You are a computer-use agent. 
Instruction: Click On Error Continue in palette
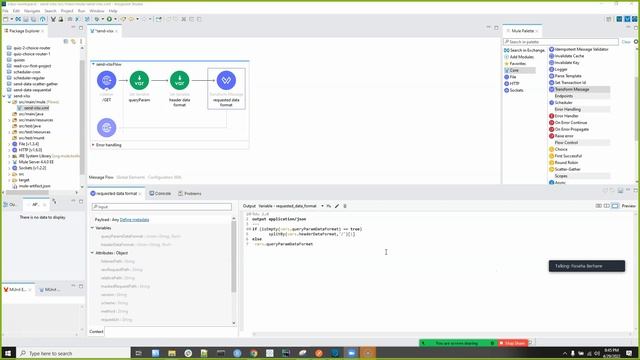coord(571,122)
